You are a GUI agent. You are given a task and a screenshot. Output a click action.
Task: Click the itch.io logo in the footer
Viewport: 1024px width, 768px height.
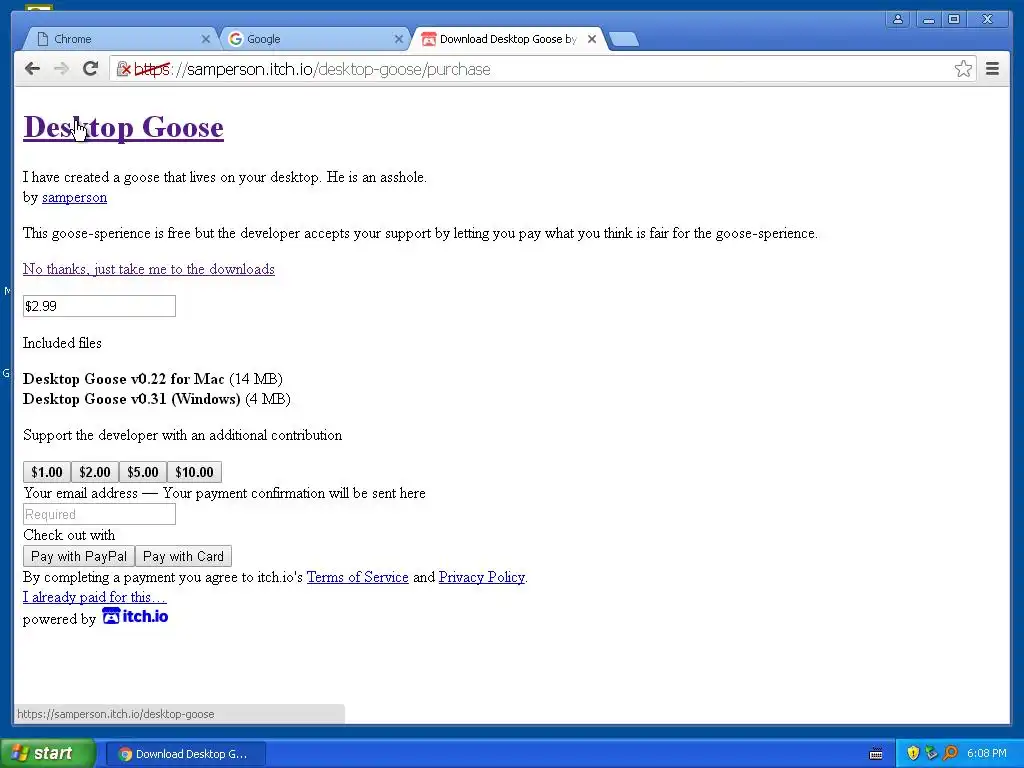tap(135, 616)
